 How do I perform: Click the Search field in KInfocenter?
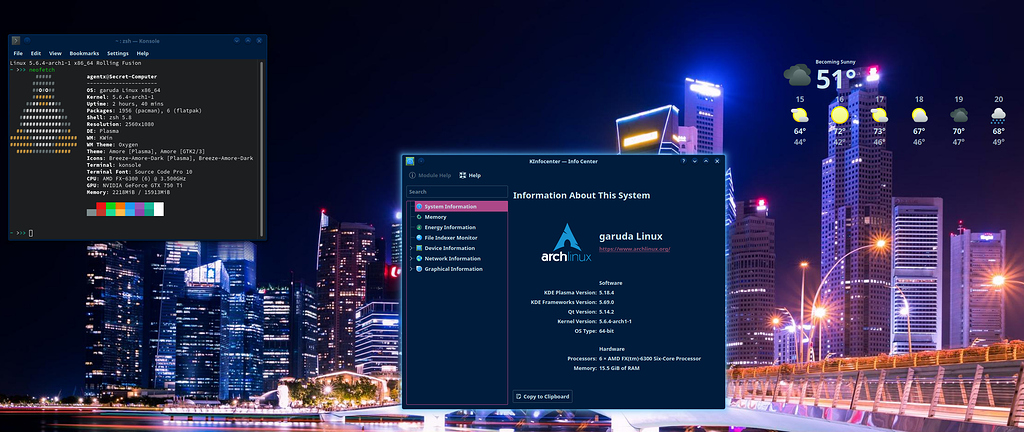[x=456, y=191]
